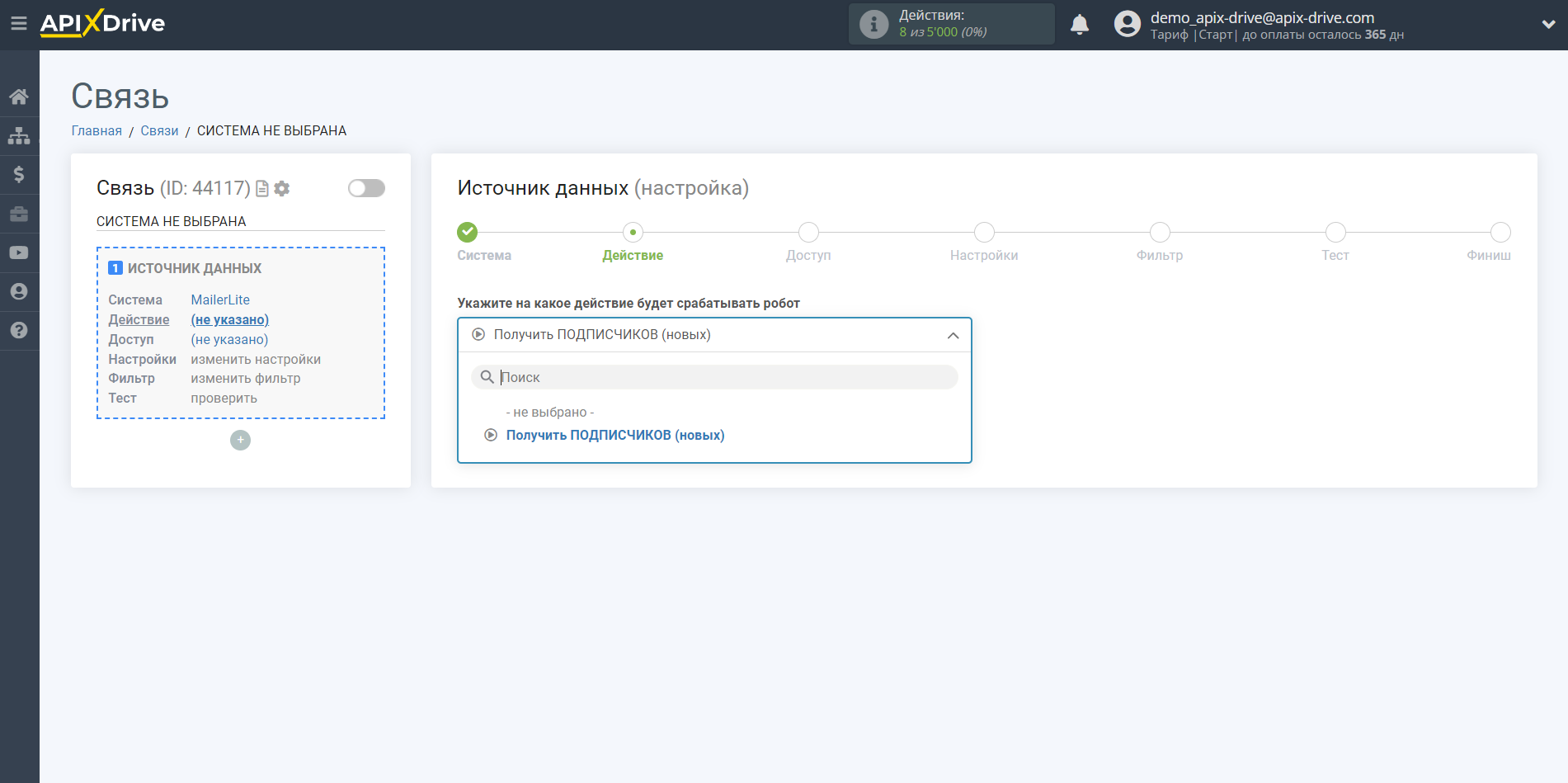Click the Главная breadcrumb link

(x=97, y=130)
